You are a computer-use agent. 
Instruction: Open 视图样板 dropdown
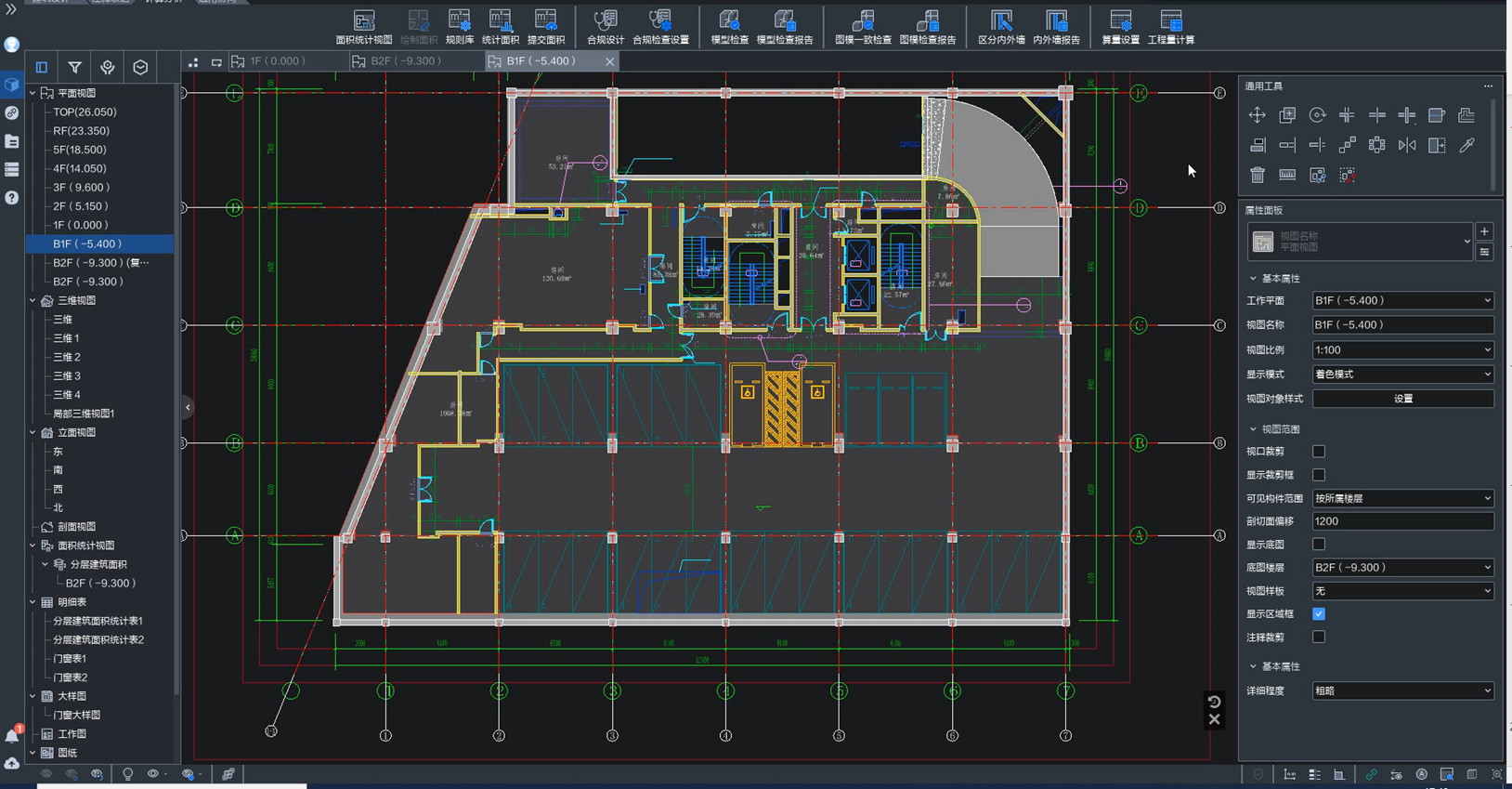coord(1402,591)
